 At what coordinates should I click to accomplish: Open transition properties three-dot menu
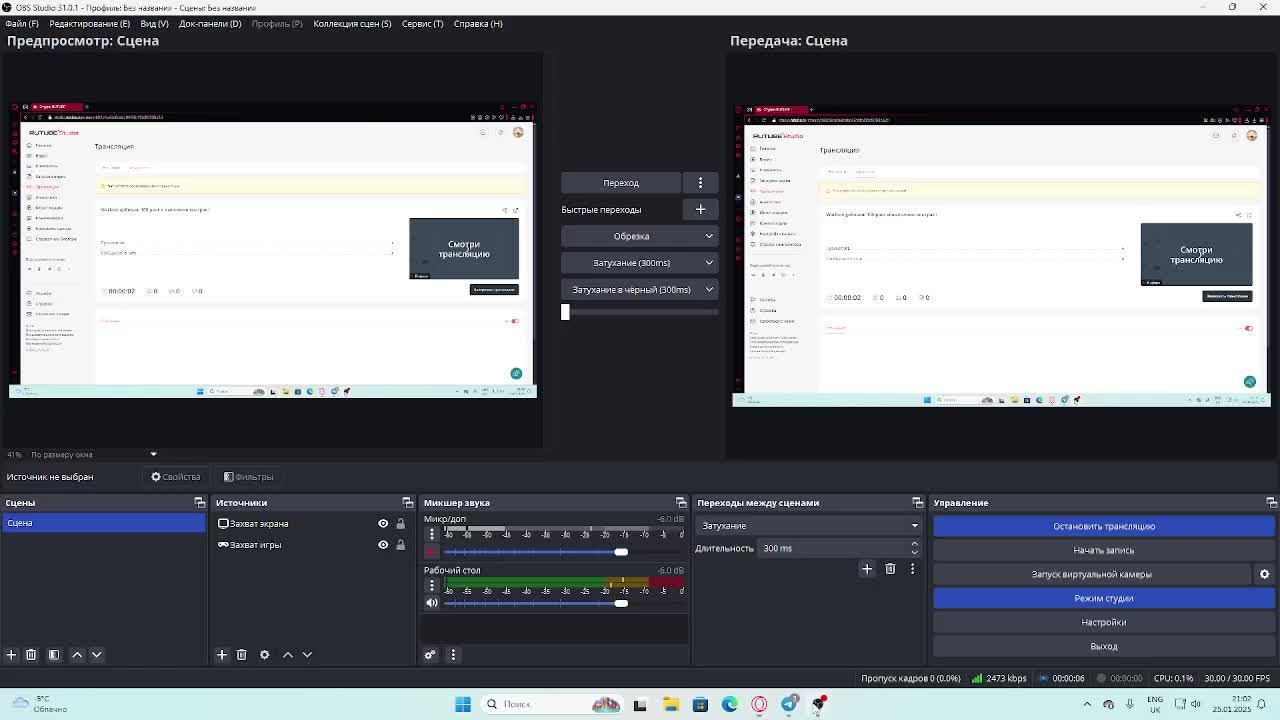[912, 569]
